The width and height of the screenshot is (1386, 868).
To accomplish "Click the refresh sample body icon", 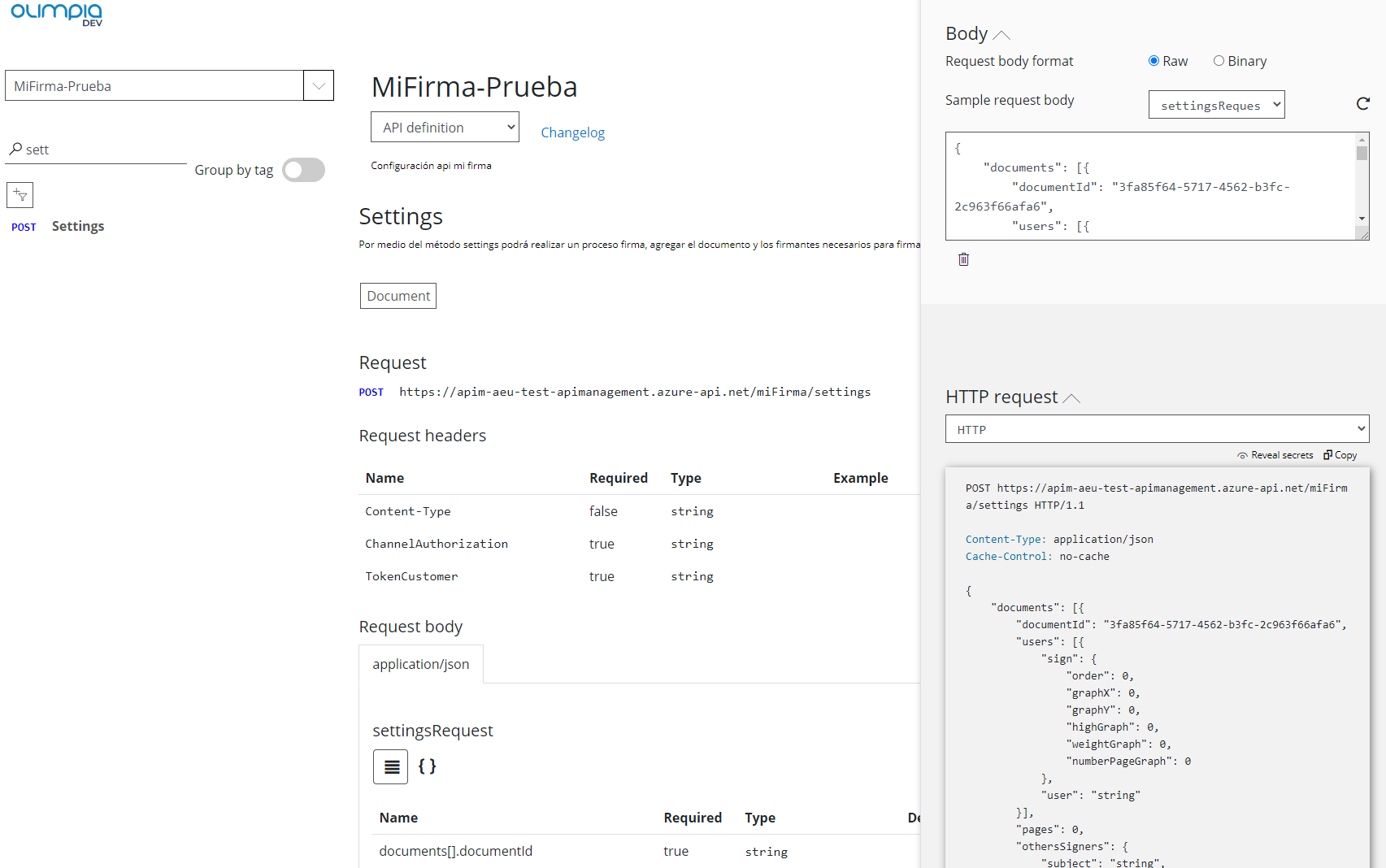I will (1362, 104).
